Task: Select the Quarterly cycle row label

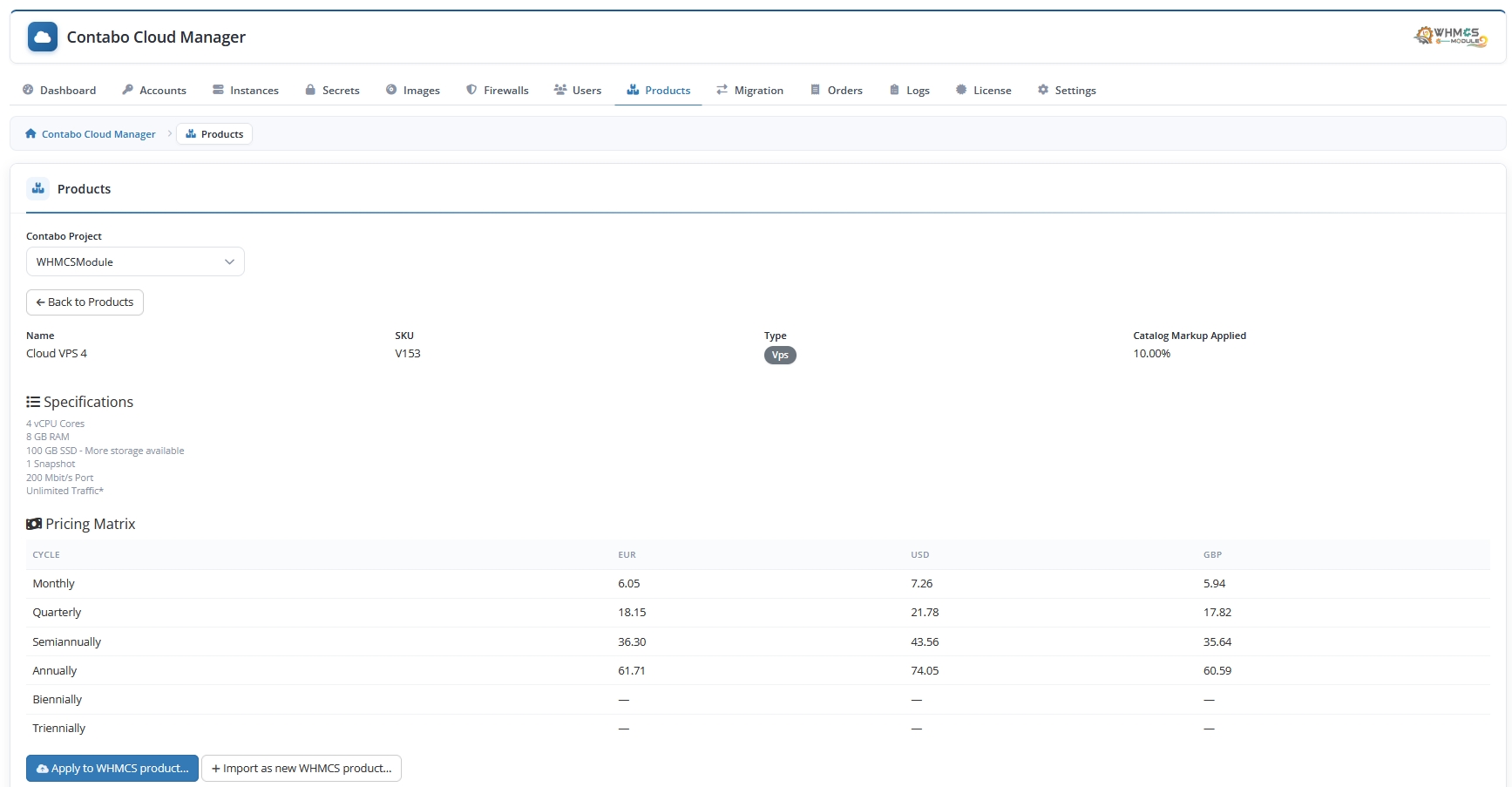Action: tap(57, 612)
